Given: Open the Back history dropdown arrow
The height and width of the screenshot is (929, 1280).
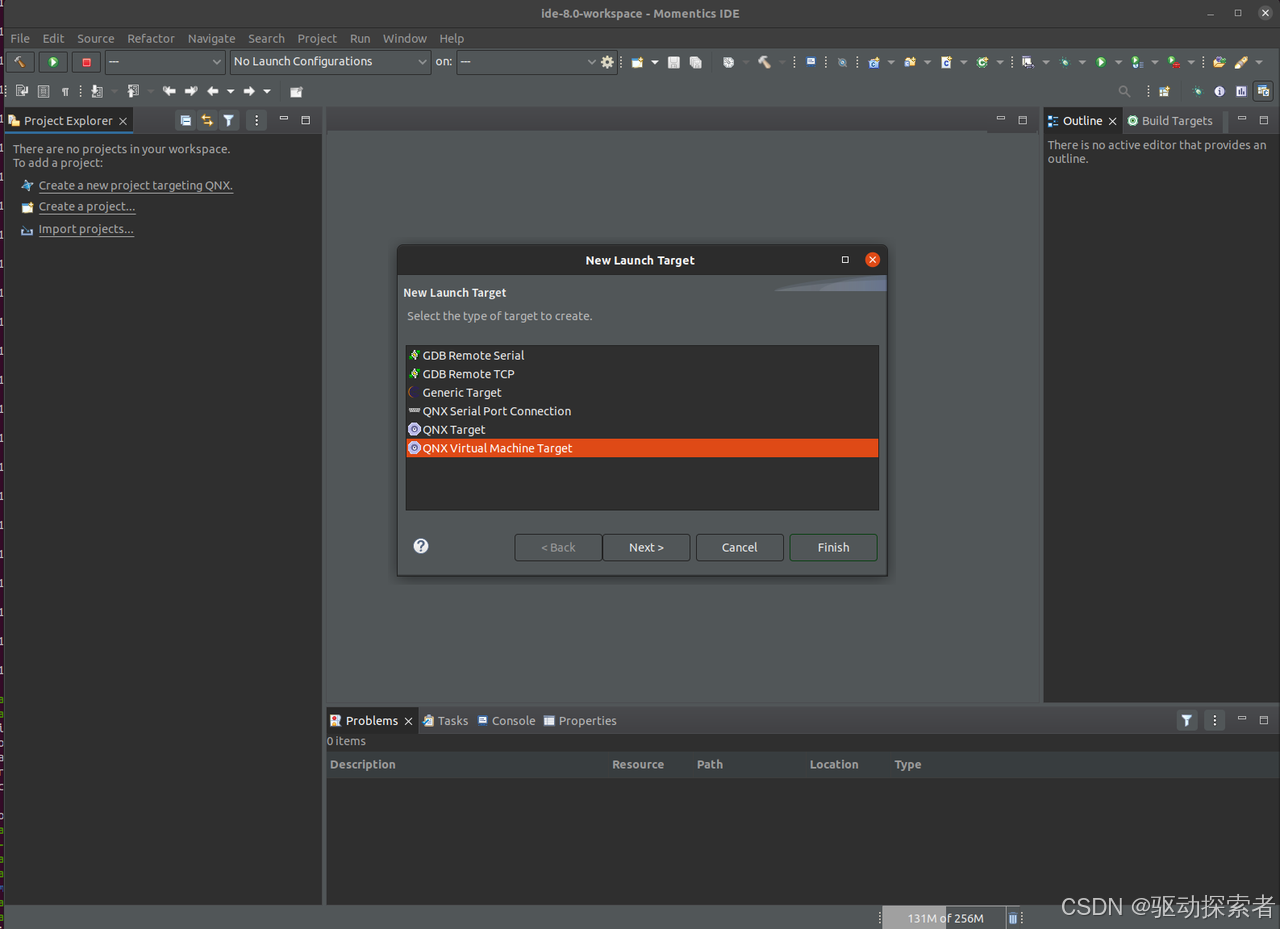Looking at the screenshot, I should [230, 91].
